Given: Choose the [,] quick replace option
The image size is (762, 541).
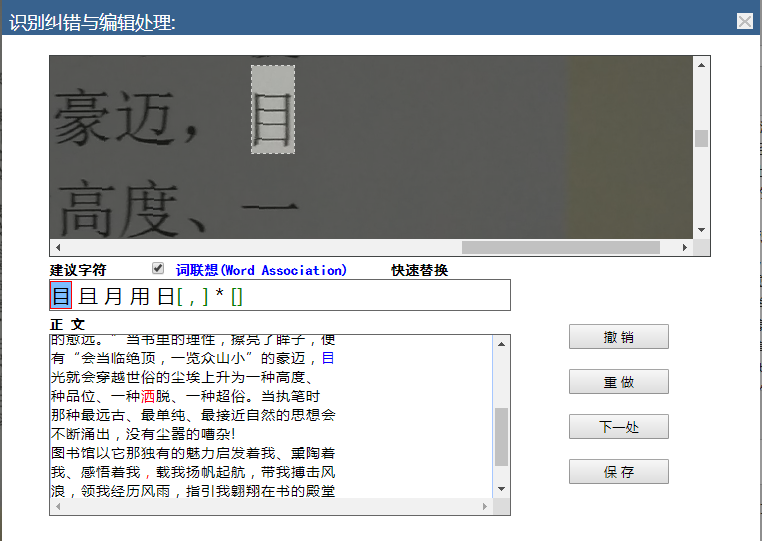Looking at the screenshot, I should pyautogui.click(x=192, y=296).
